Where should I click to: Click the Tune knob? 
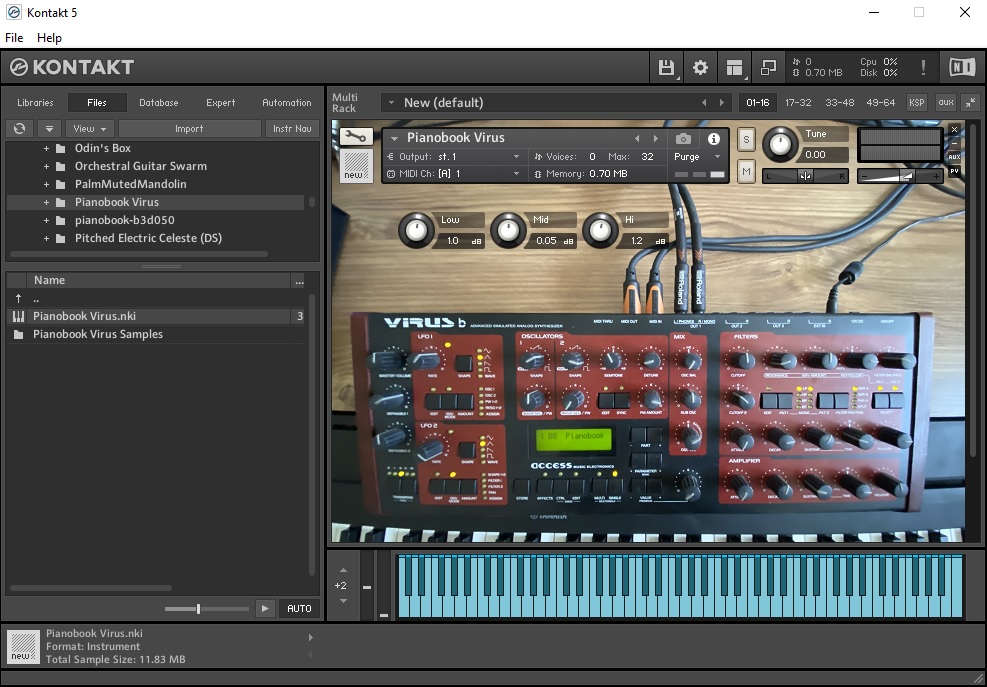[x=780, y=144]
